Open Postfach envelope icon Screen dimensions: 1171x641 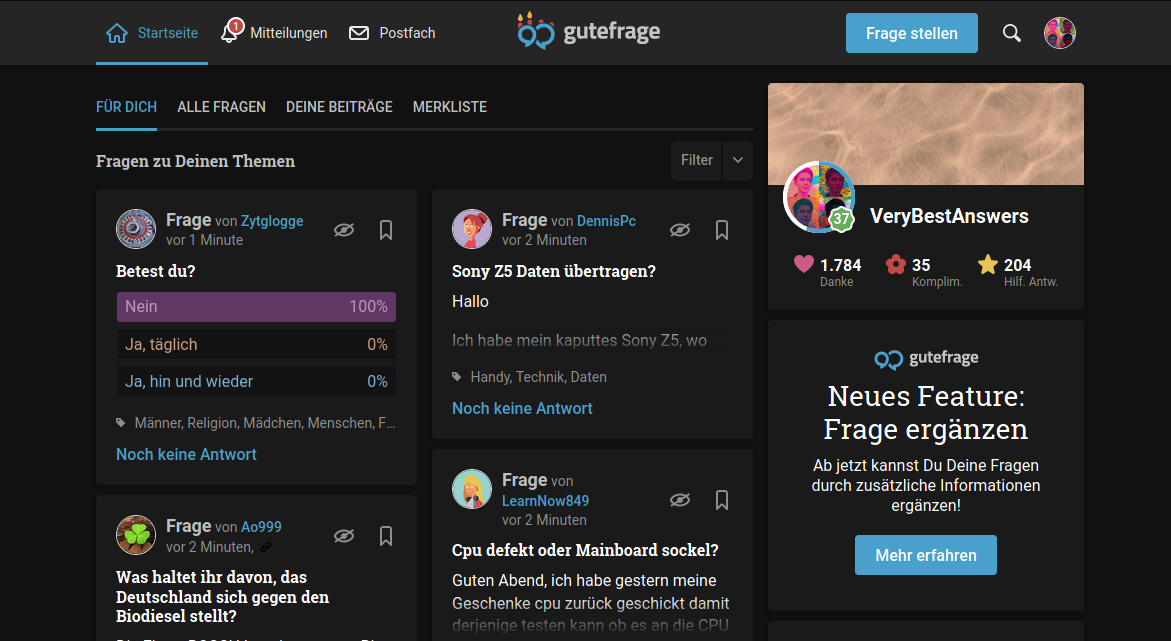click(359, 33)
